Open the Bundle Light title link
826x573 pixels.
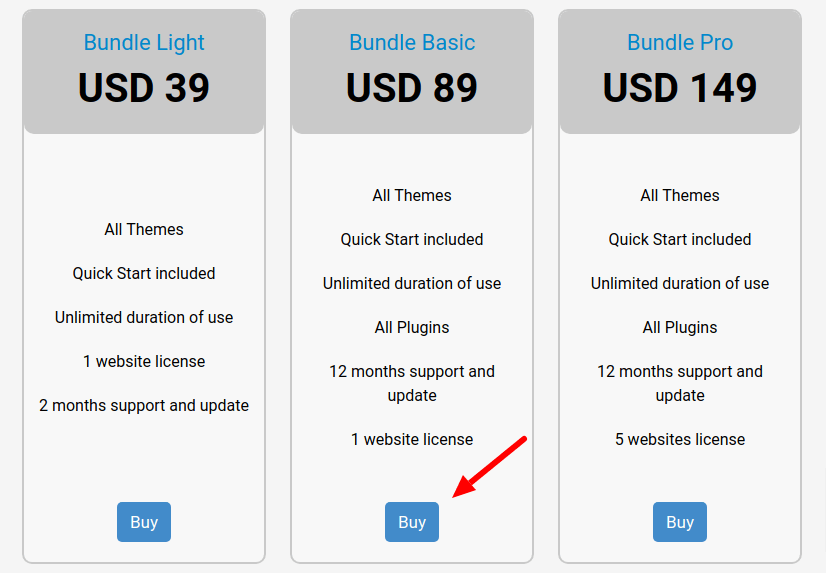click(144, 43)
